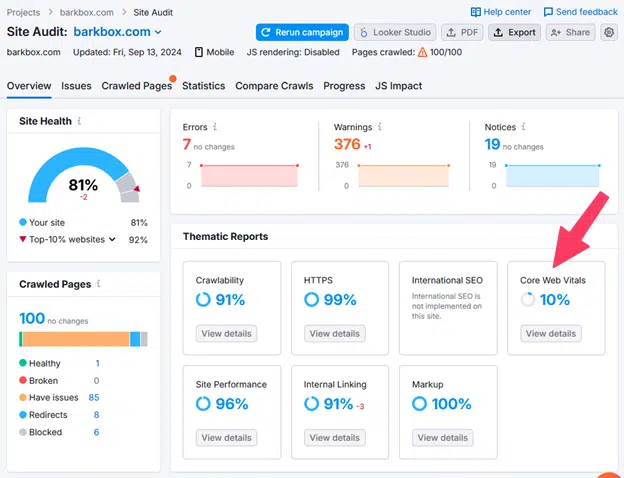Click the Core Web Vitals progress ring
The height and width of the screenshot is (478, 624).
point(528,299)
